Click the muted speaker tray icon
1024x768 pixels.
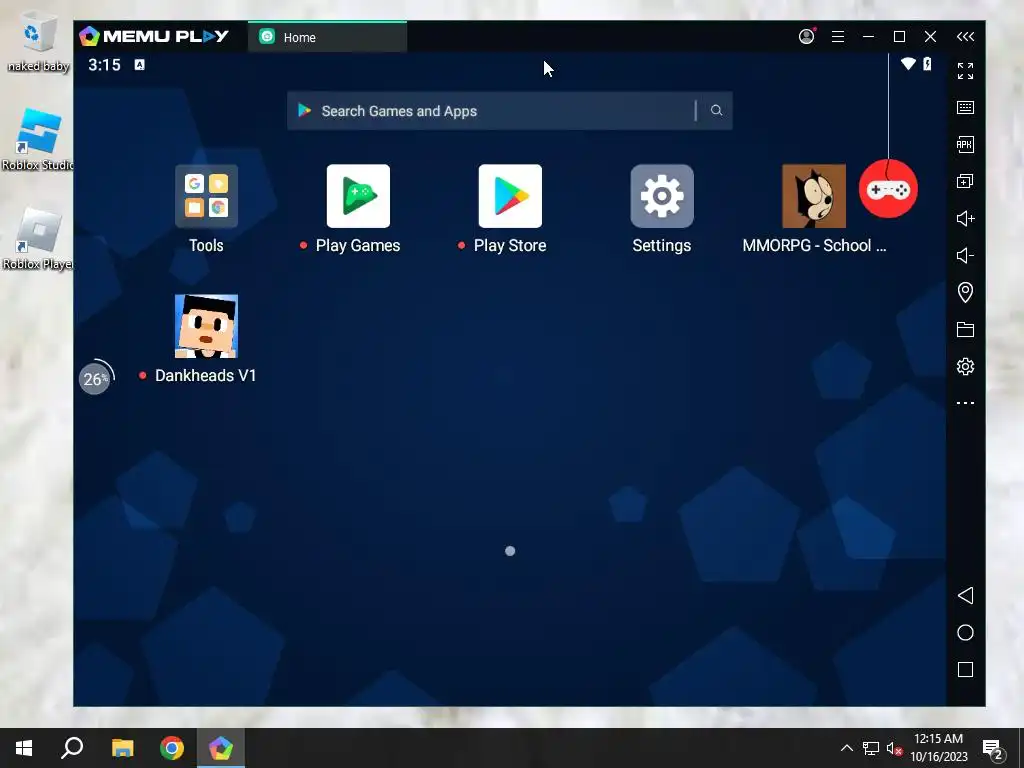tap(894, 748)
